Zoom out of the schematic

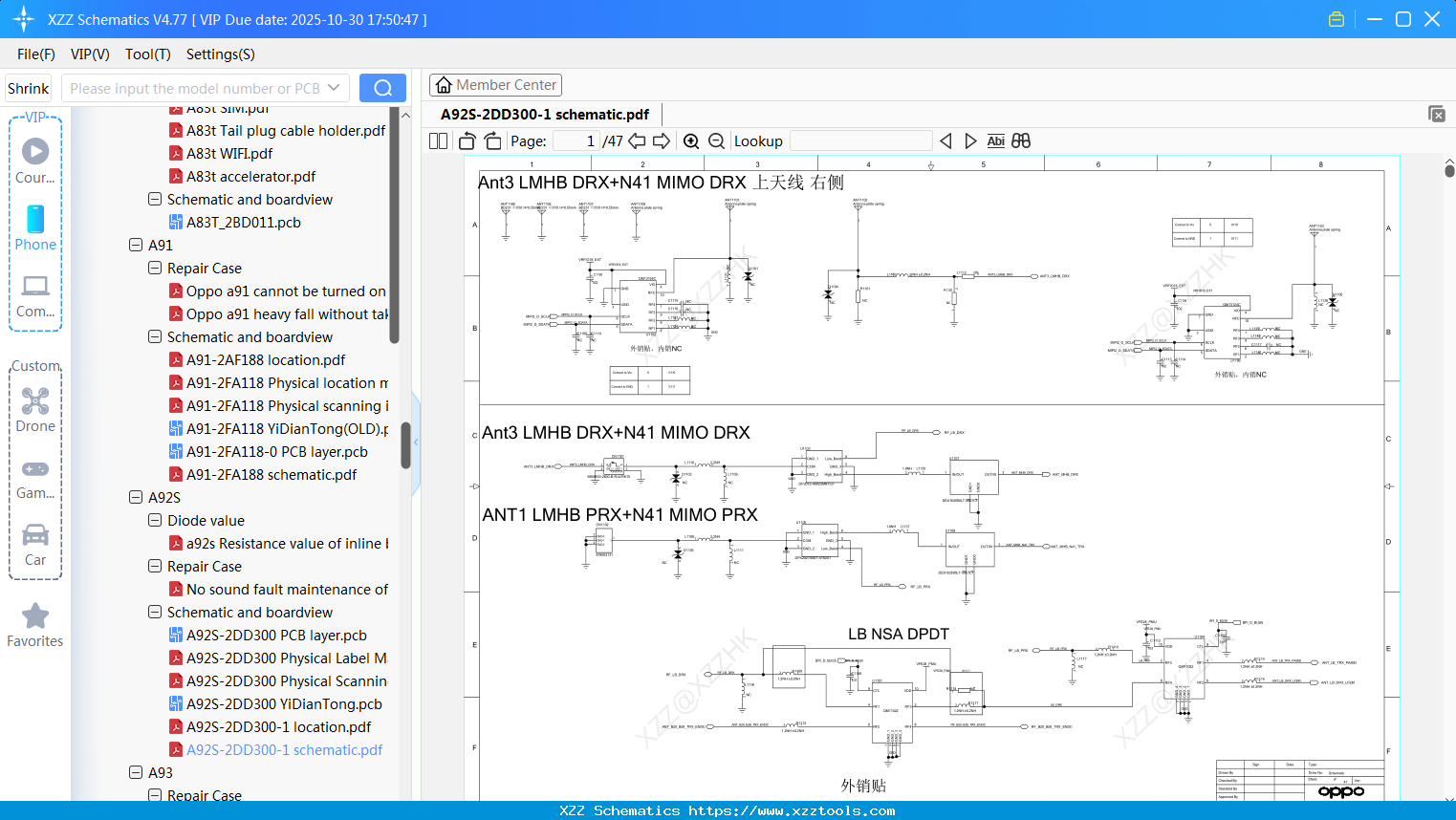click(x=716, y=141)
